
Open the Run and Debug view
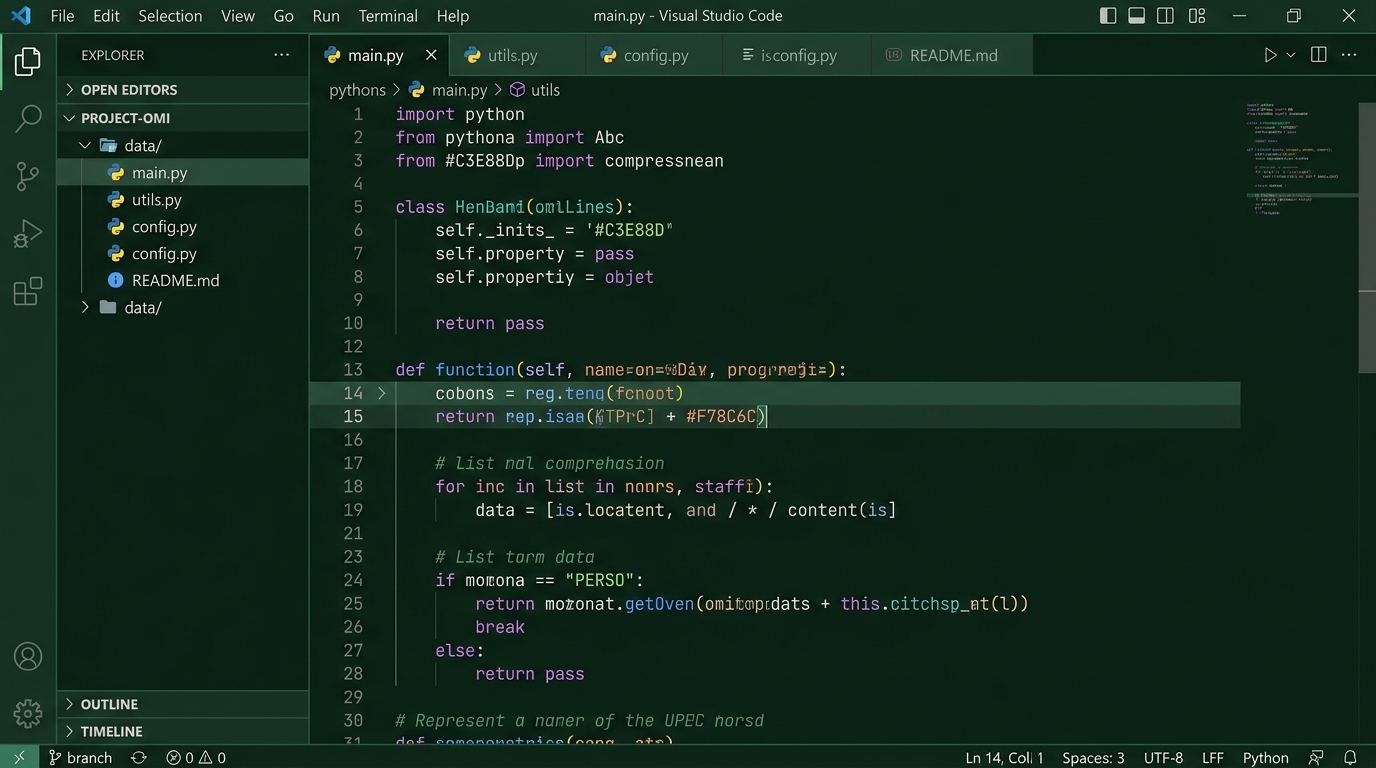[28, 234]
